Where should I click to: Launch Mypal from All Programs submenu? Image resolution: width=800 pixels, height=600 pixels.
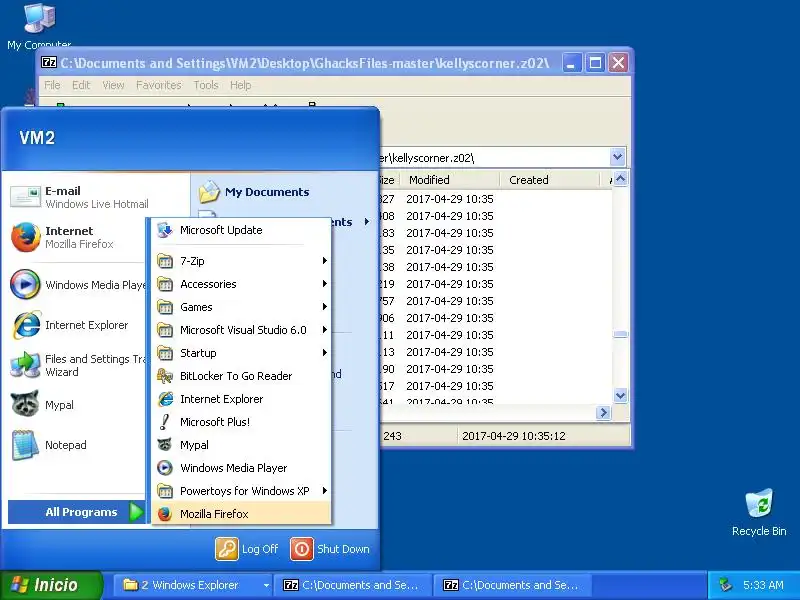pos(241,445)
